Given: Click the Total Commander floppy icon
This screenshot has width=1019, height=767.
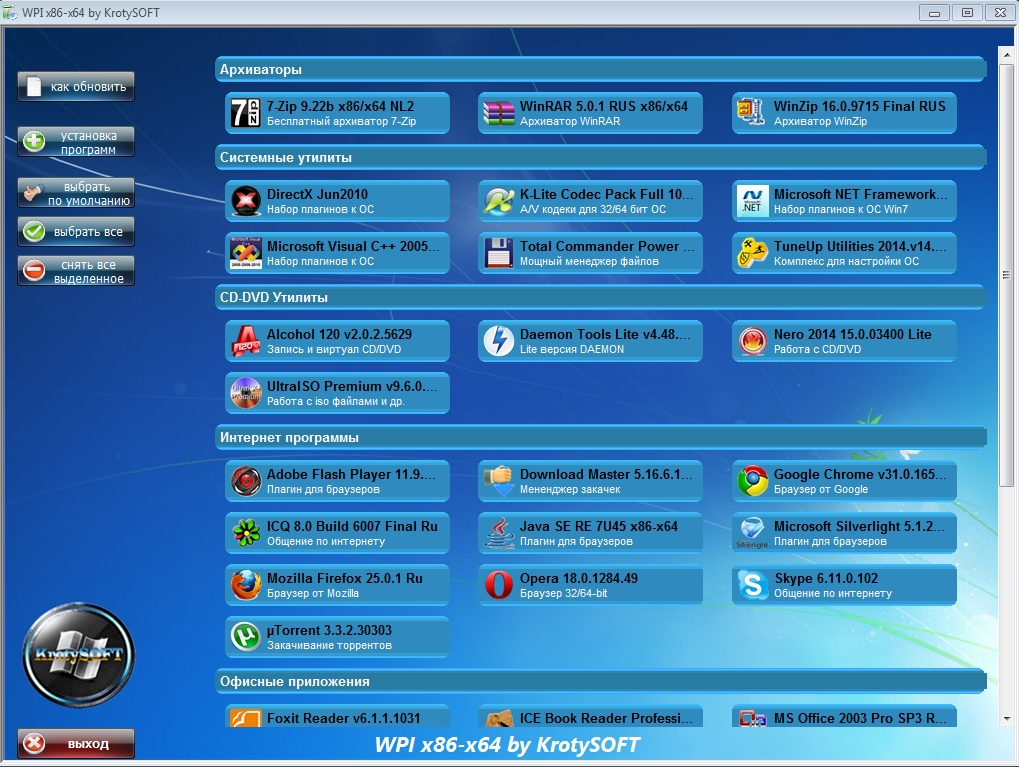Looking at the screenshot, I should pos(498,253).
